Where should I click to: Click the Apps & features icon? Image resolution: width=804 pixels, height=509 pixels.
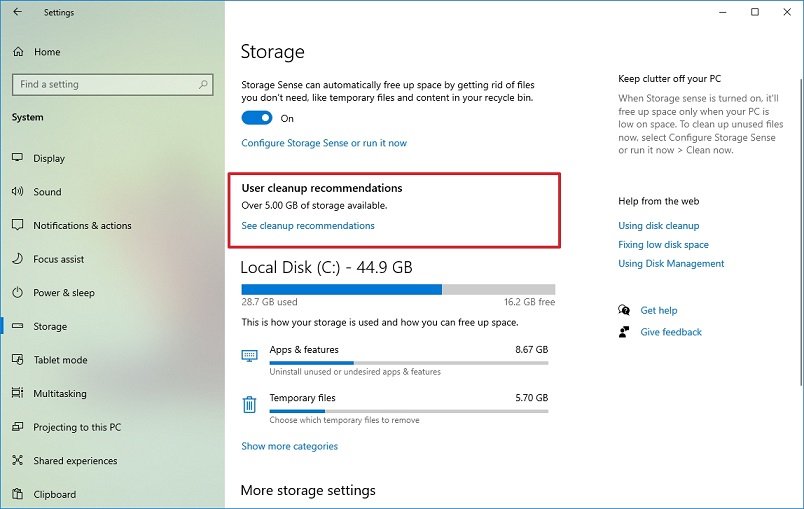[x=249, y=356]
